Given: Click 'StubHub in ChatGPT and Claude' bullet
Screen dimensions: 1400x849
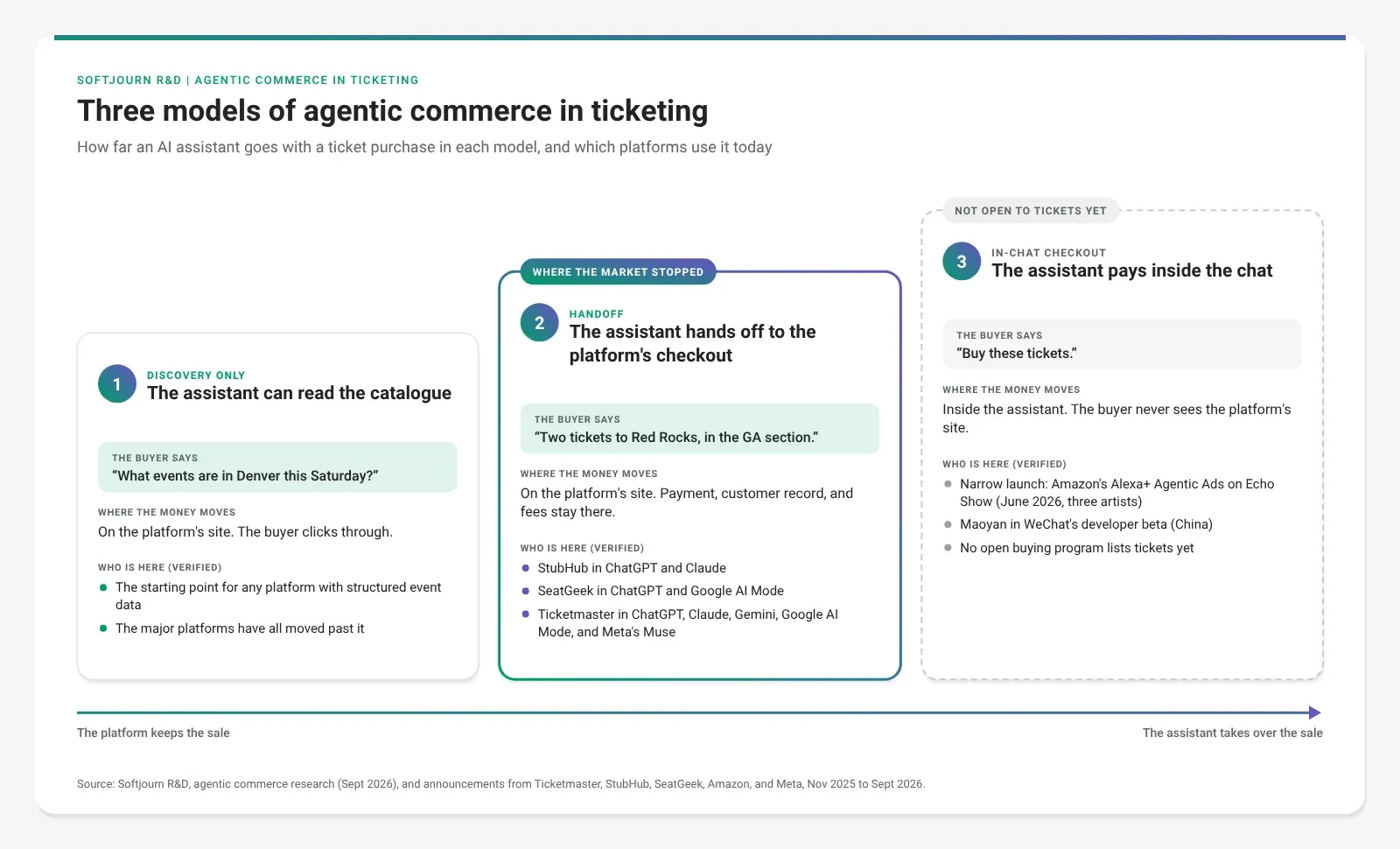Looking at the screenshot, I should (632, 568).
